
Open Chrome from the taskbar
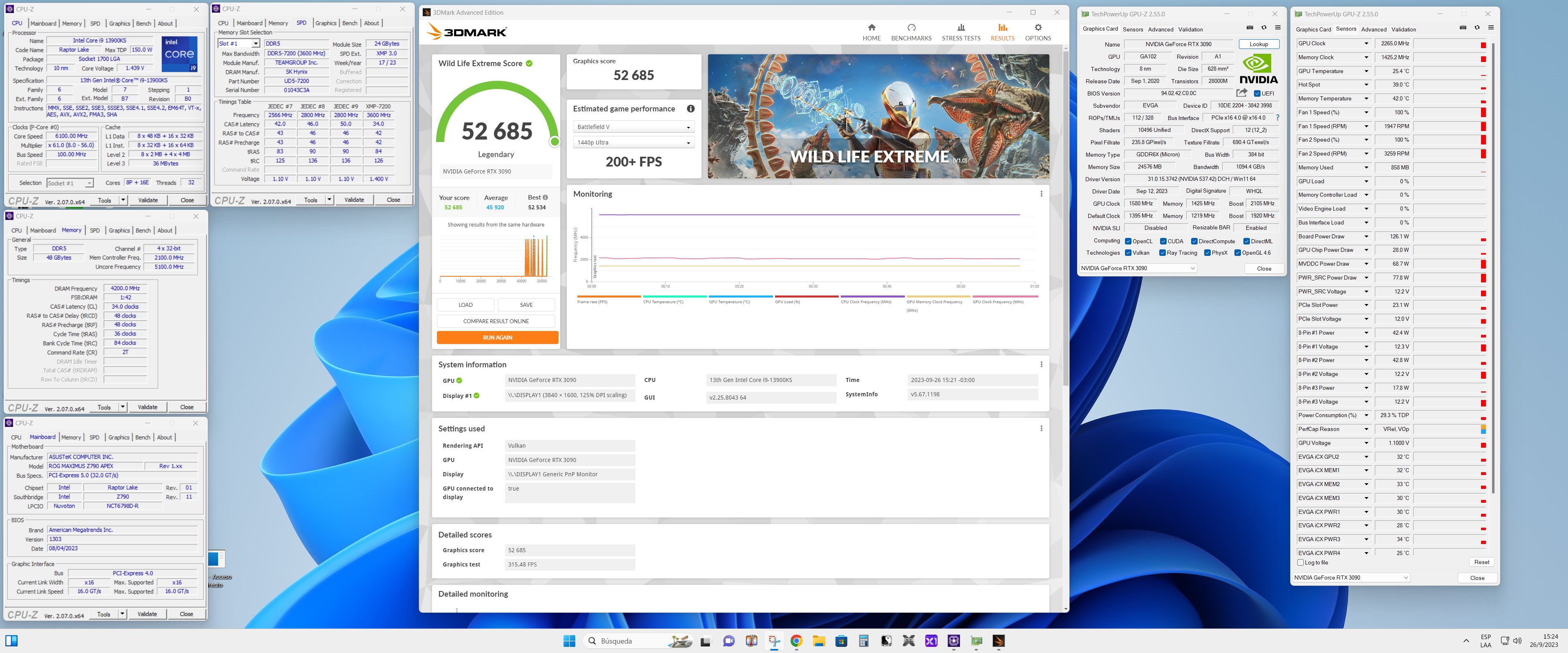(796, 641)
